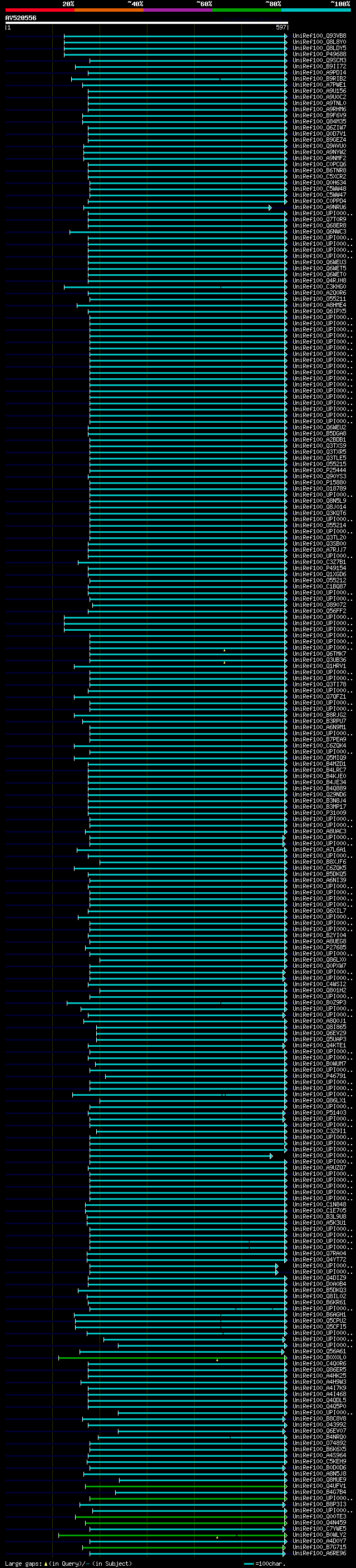Select hit label UniRef100_A7RJJ7
The image size is (356, 1568).
[x=319, y=550]
